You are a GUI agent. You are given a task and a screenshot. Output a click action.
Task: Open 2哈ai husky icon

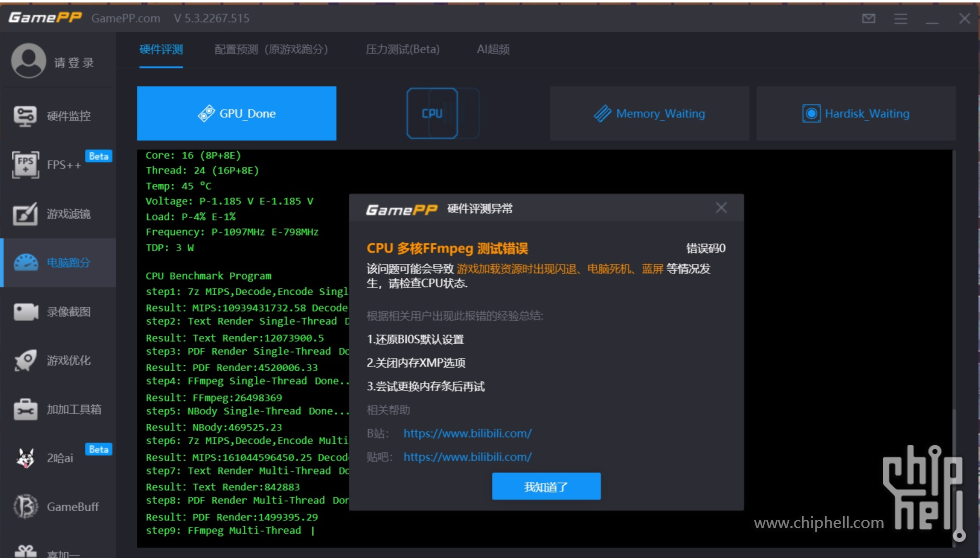pos(26,458)
